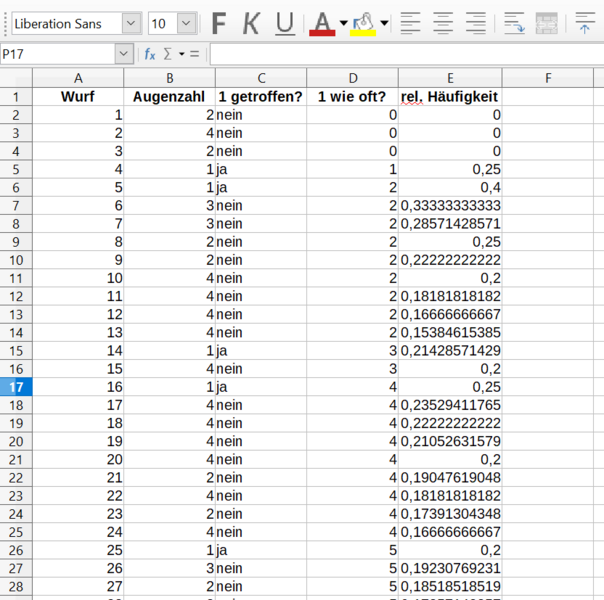This screenshot has width=604, height=600.
Task: Enable wrap text in cell
Action: [514, 23]
